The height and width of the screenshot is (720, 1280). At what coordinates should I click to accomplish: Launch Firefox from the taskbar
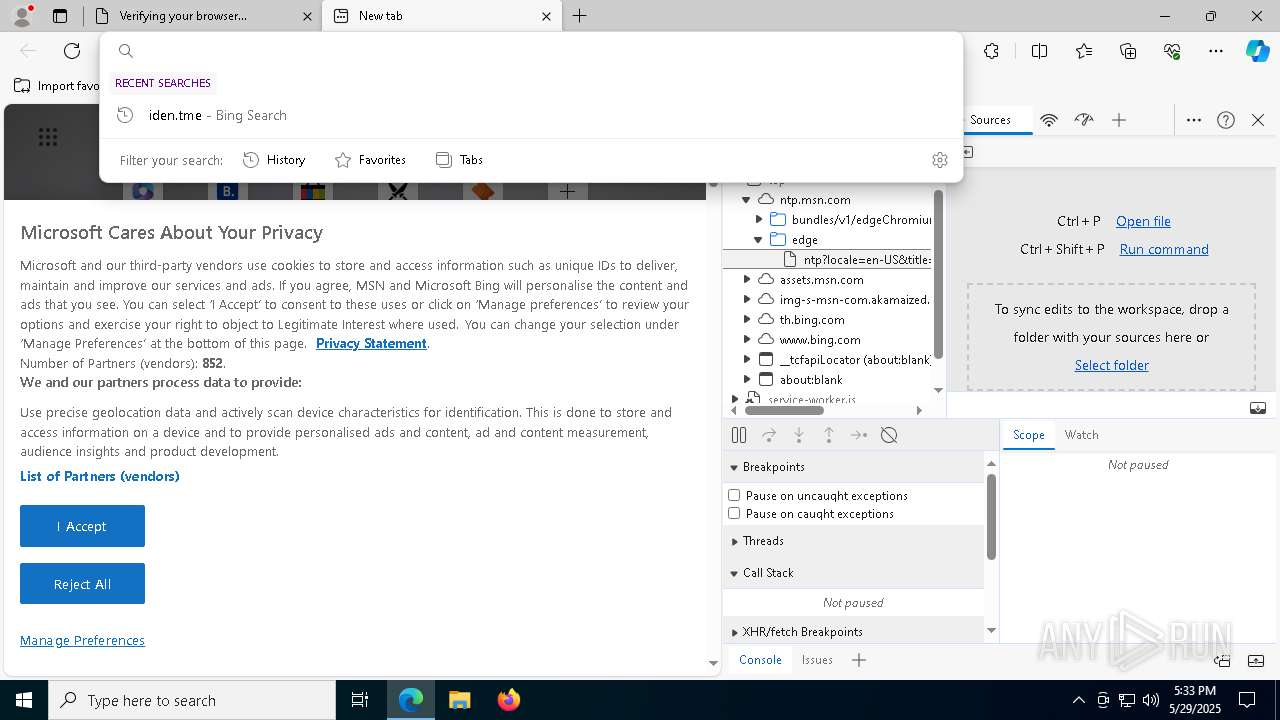click(x=509, y=700)
